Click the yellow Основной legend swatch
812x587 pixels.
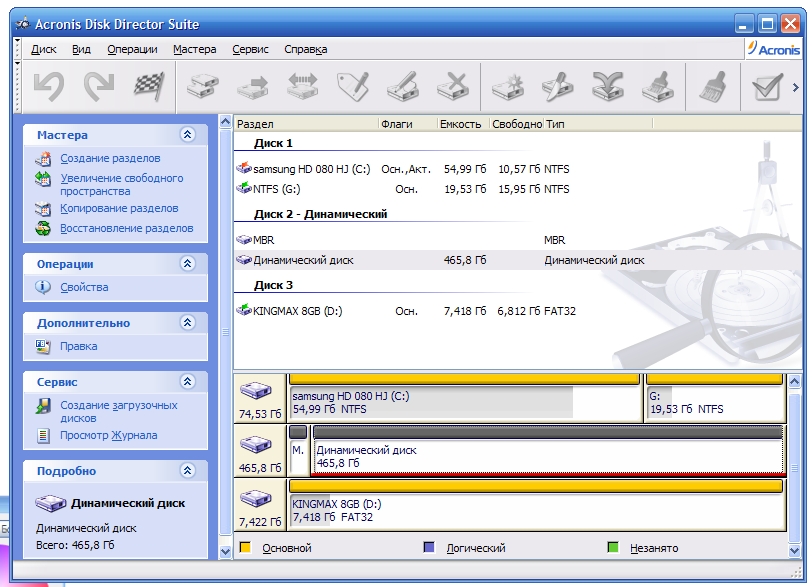pyautogui.click(x=245, y=548)
